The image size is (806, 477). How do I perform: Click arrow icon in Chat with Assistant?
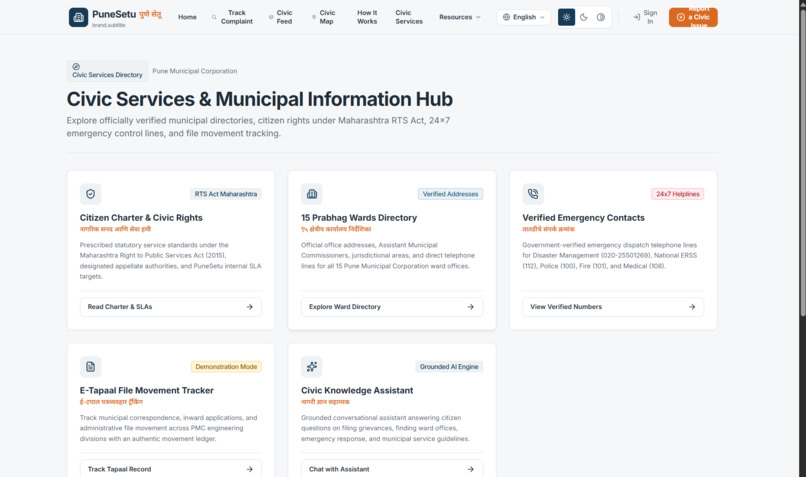(x=470, y=469)
